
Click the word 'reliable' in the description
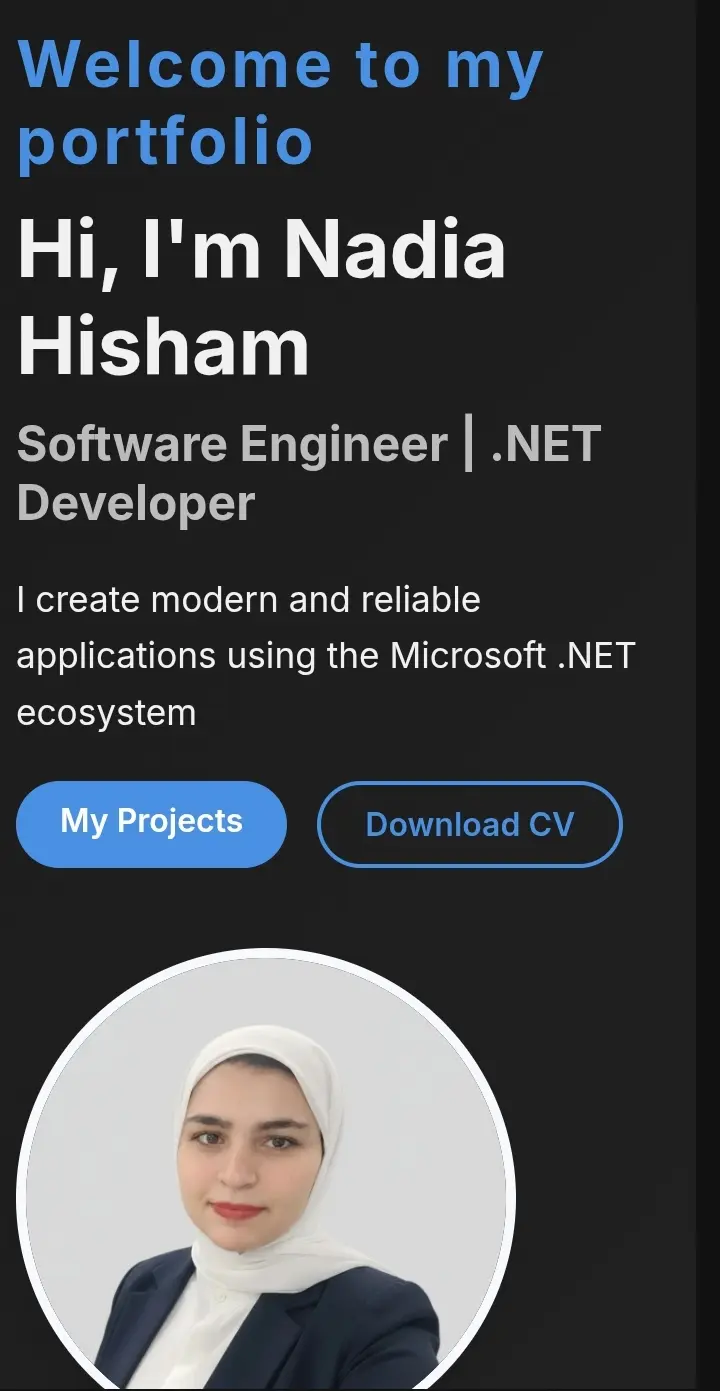421,600
